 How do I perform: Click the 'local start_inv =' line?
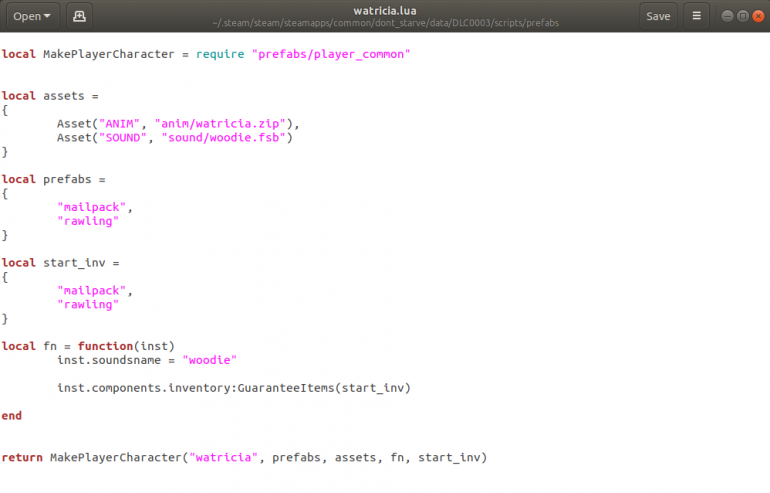[60, 263]
